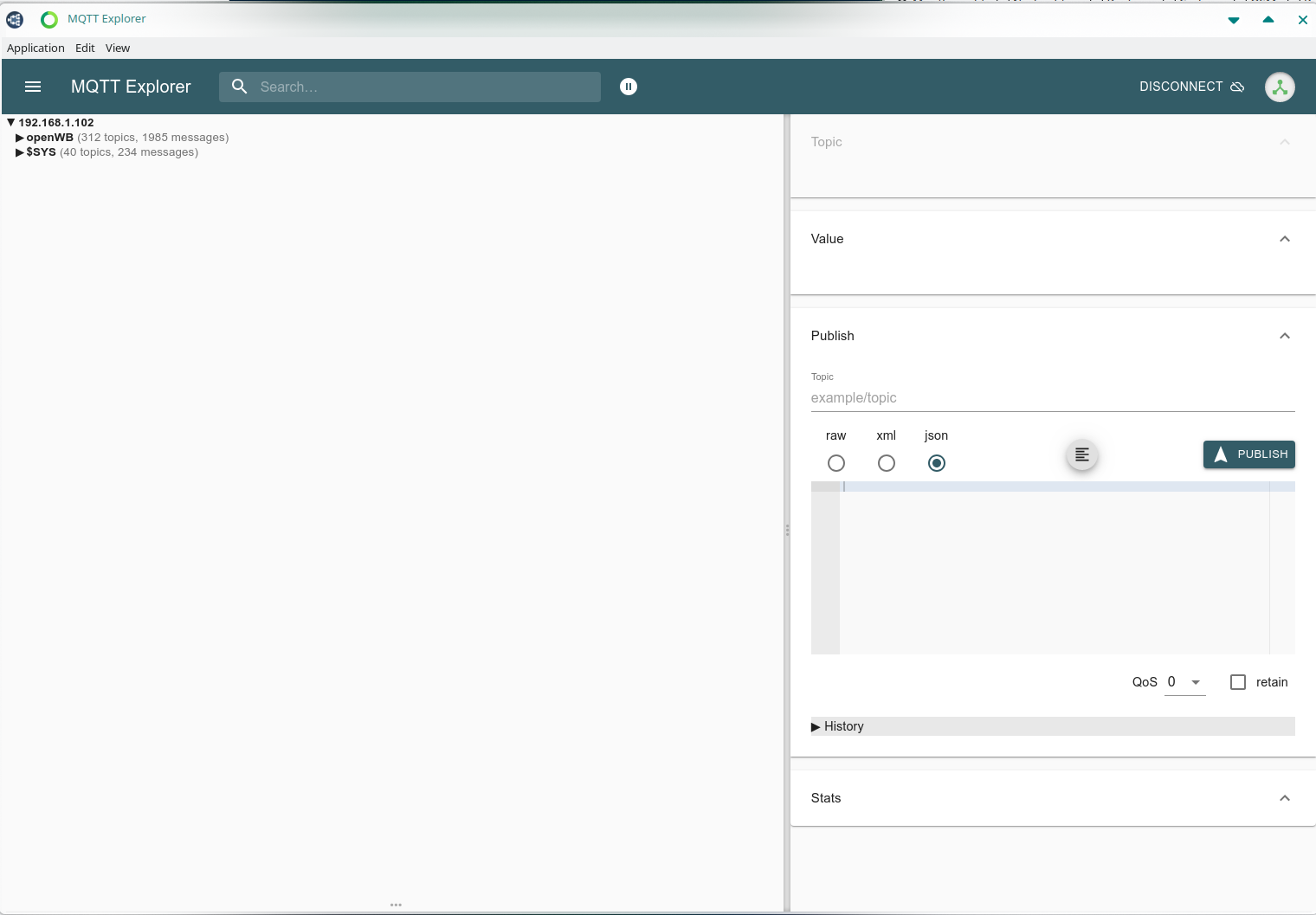Click the bottom panel drag handle dots
This screenshot has width=1316, height=915.
(396, 905)
